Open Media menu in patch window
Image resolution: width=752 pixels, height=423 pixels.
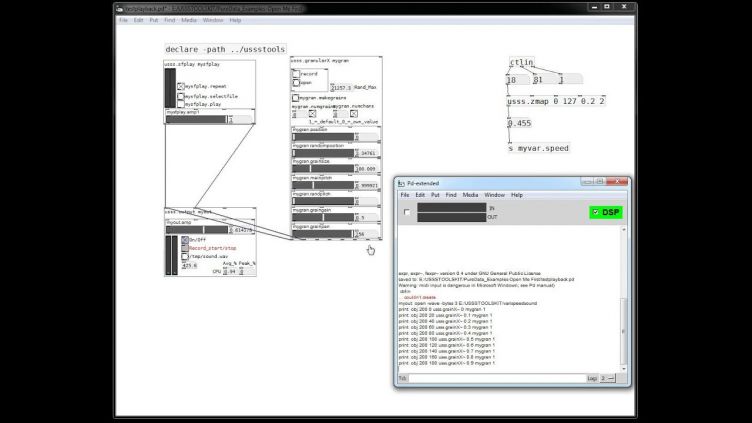click(x=188, y=20)
